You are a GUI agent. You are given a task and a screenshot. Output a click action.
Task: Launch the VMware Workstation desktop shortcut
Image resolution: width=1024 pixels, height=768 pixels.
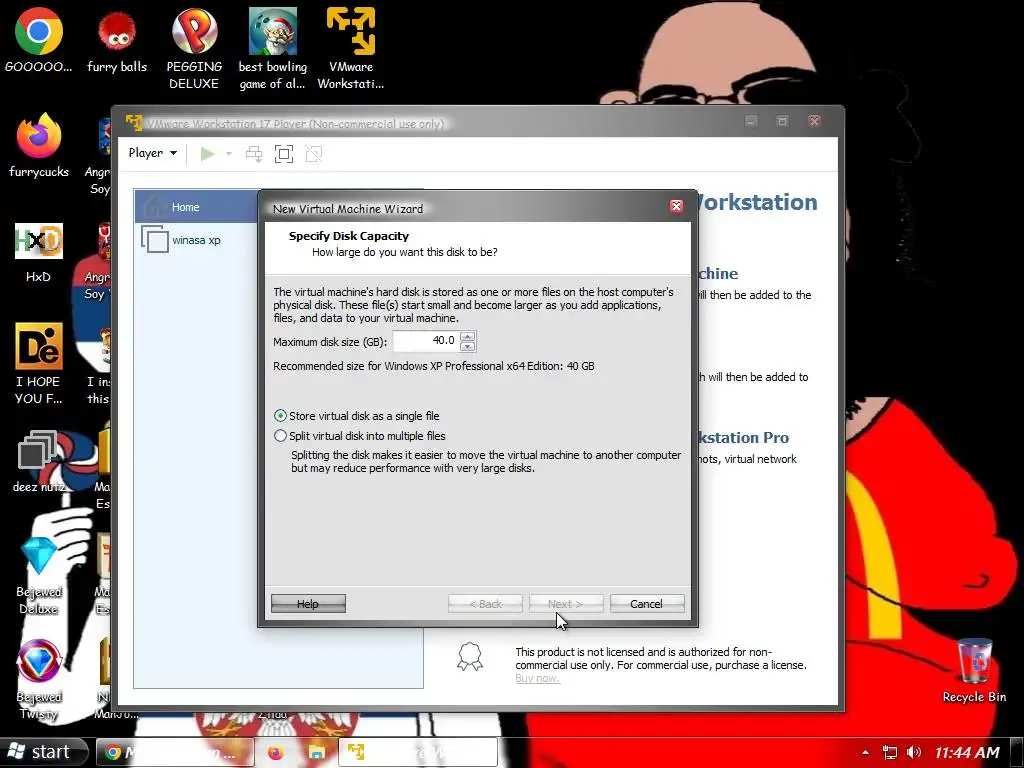tap(351, 49)
